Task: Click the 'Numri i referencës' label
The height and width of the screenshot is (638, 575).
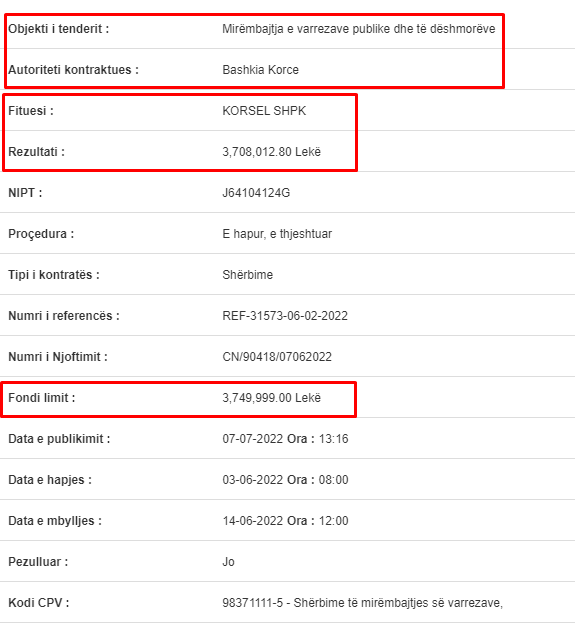Action: (64, 316)
